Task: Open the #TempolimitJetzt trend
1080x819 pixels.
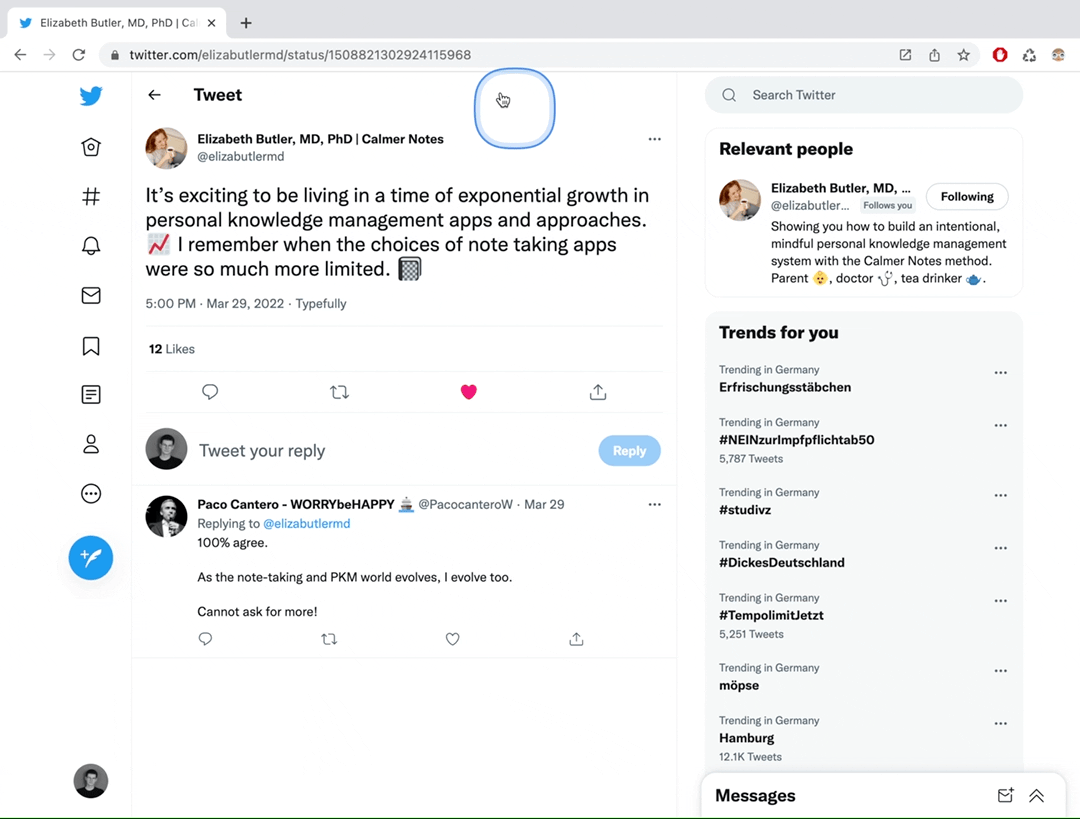Action: click(771, 616)
